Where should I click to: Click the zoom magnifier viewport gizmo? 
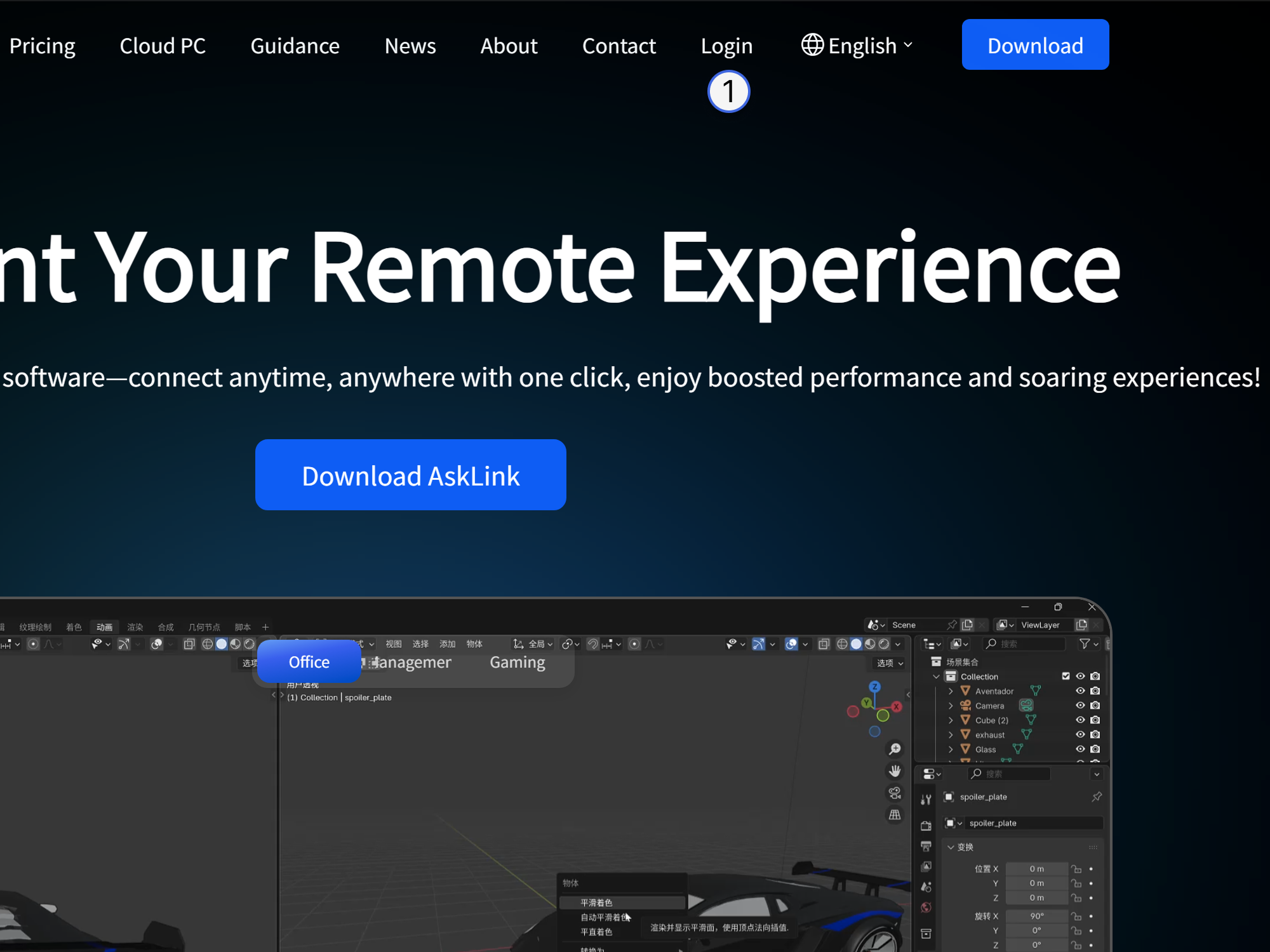(x=895, y=750)
